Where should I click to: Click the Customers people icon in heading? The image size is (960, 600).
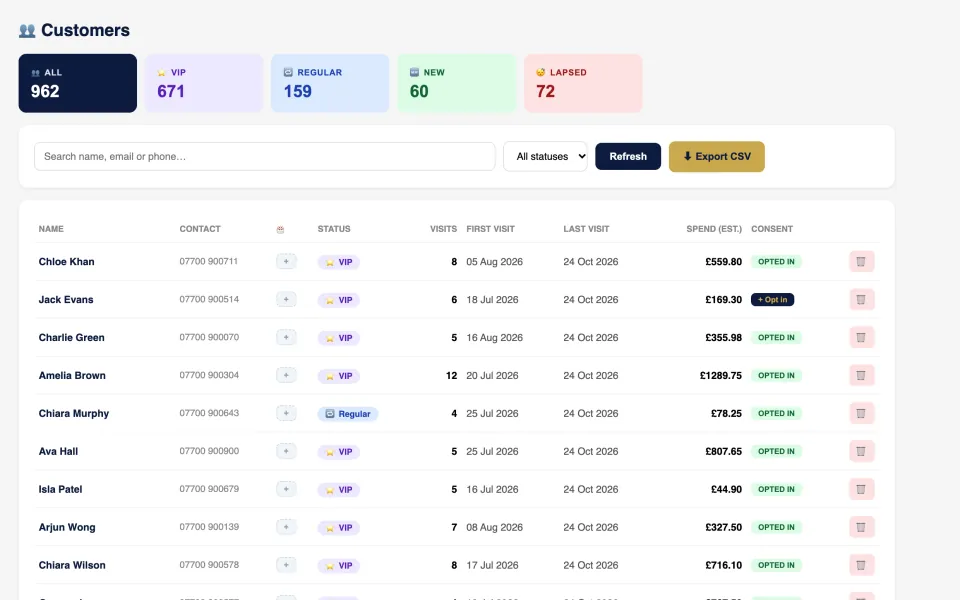click(x=27, y=31)
